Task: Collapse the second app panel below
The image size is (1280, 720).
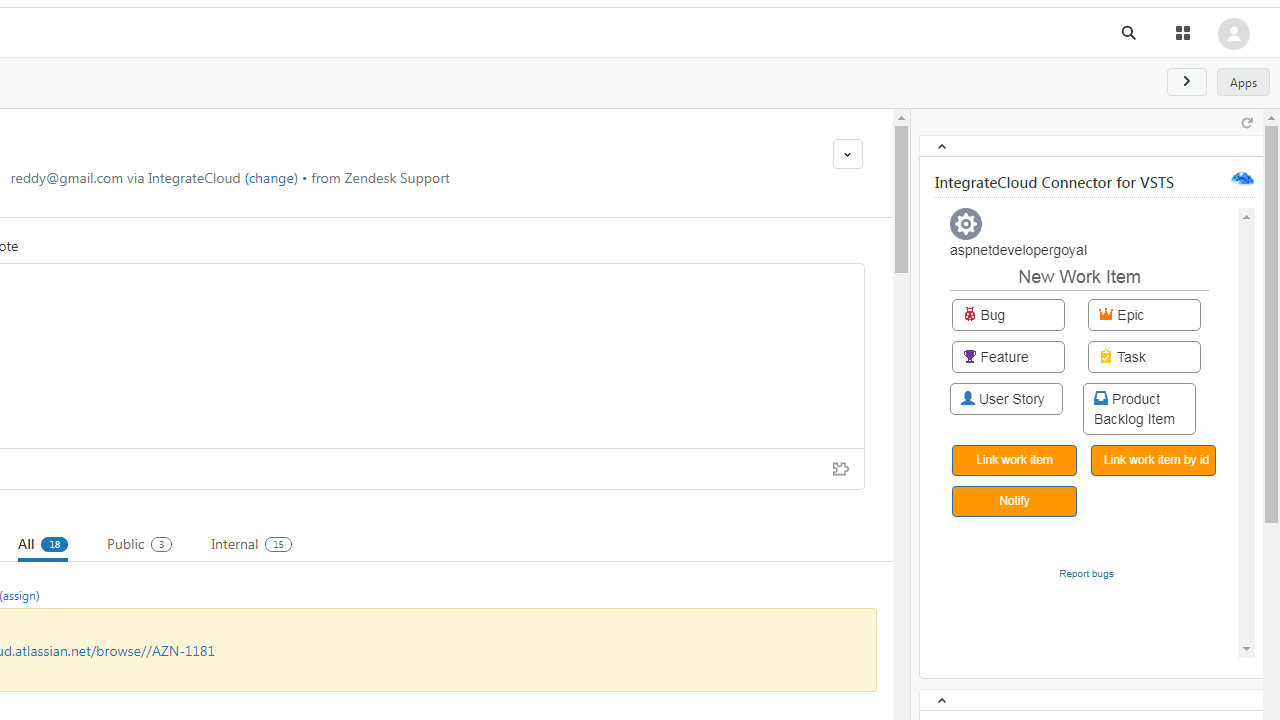Action: coord(941,701)
